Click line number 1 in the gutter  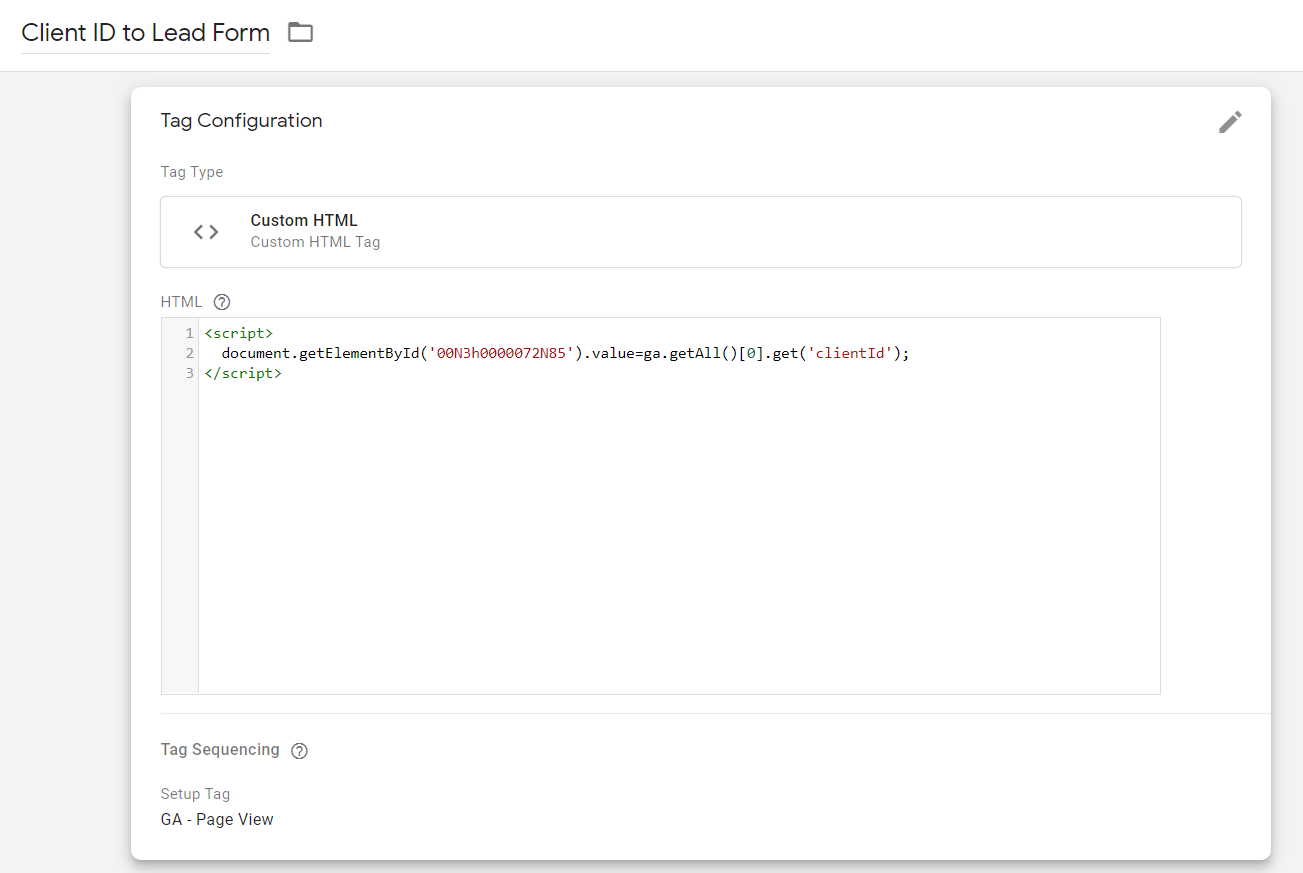click(190, 333)
